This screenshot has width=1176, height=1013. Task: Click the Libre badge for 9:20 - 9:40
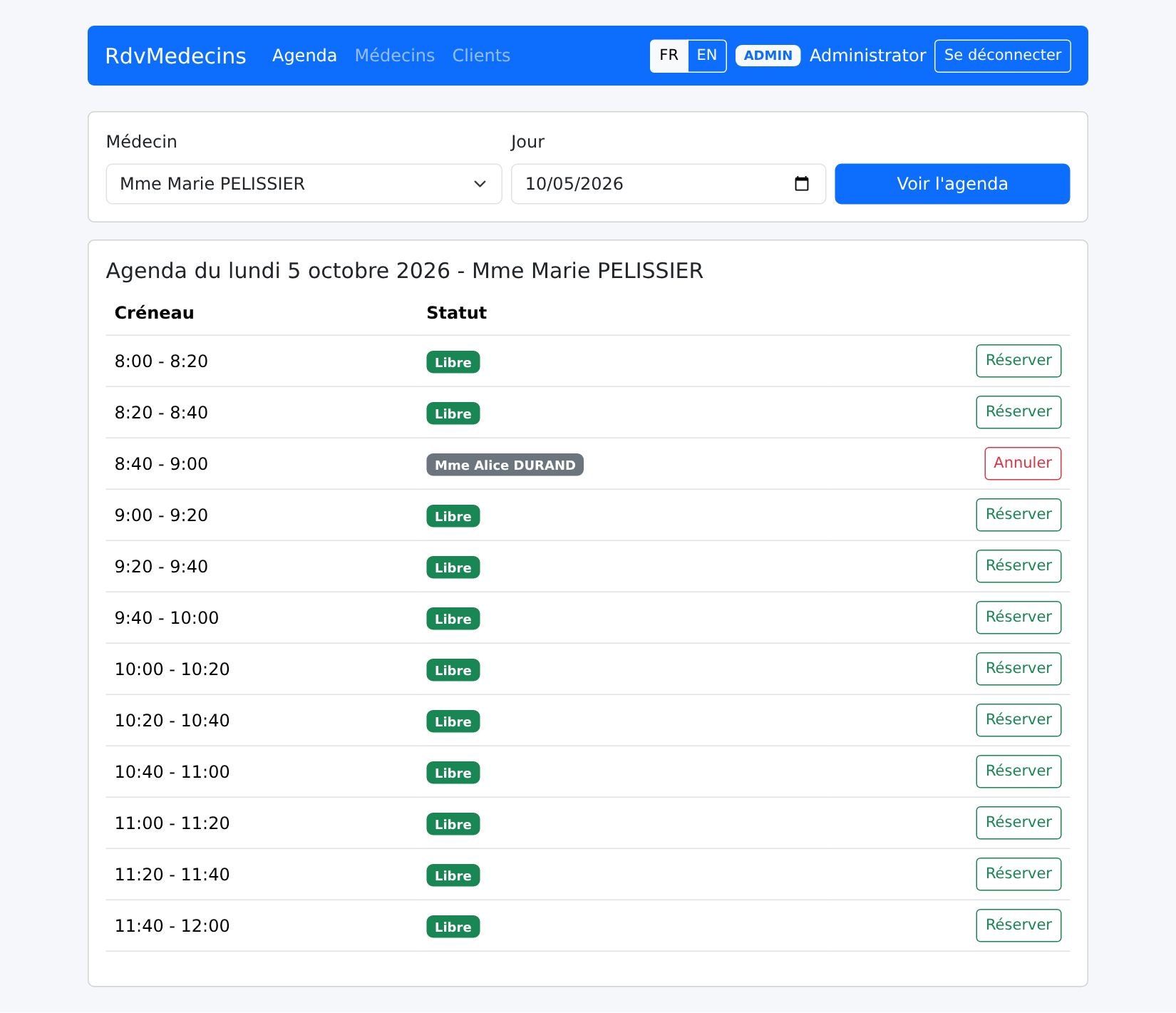[453, 567]
